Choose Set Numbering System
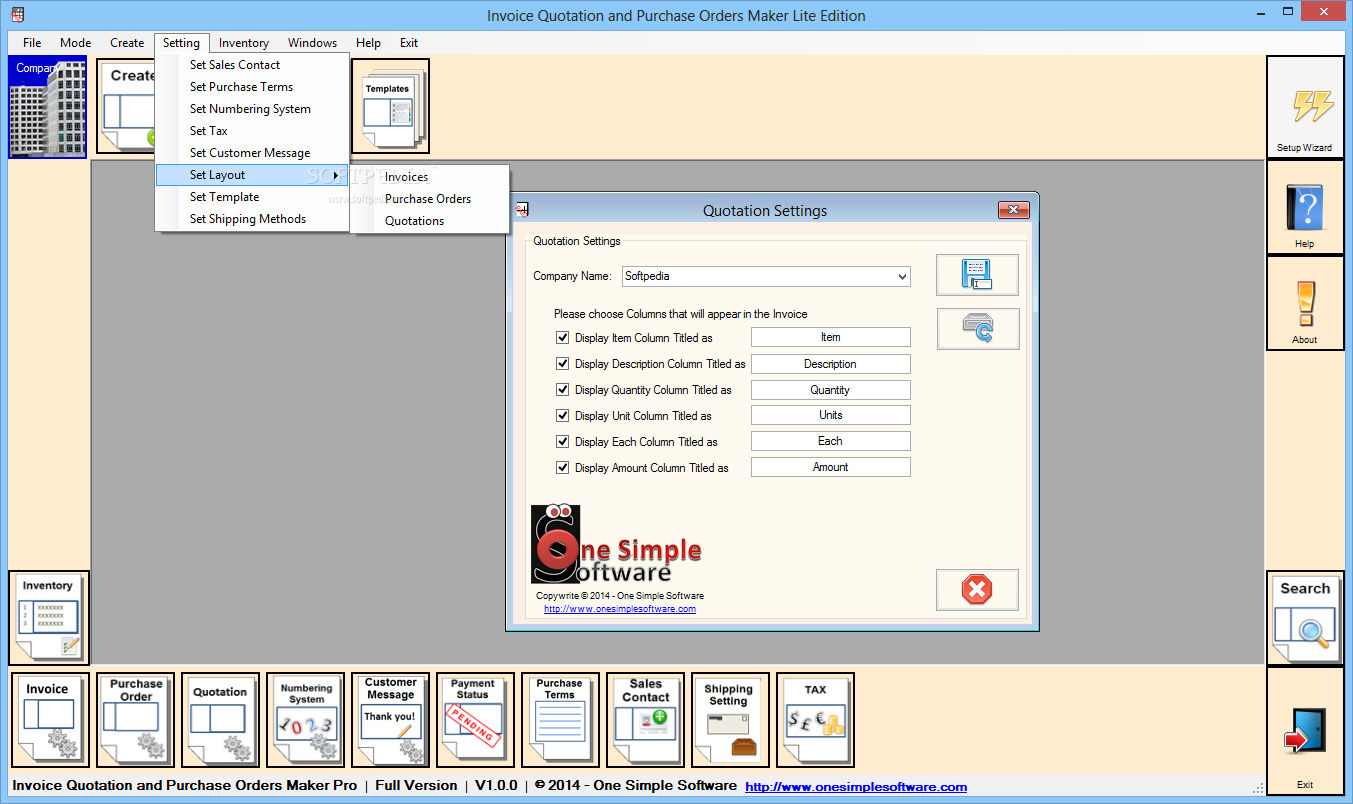The width and height of the screenshot is (1353, 804). 252,109
